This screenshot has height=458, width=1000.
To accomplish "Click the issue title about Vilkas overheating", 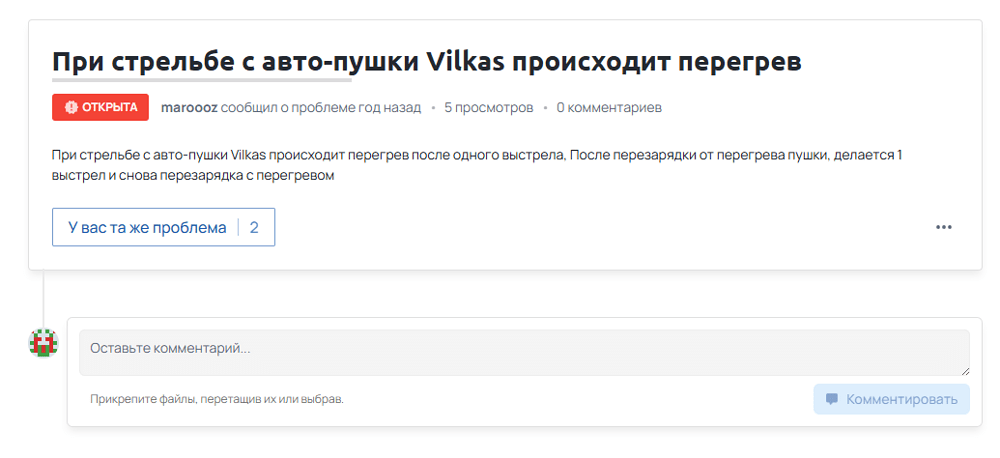I will tap(427, 62).
